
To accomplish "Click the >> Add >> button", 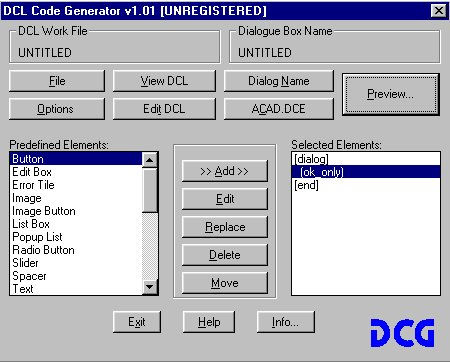I will pyautogui.click(x=225, y=171).
